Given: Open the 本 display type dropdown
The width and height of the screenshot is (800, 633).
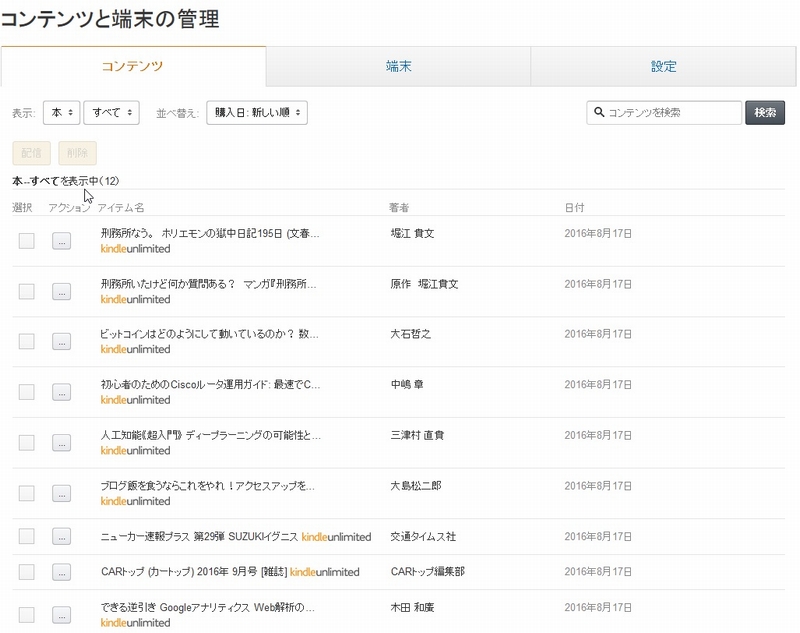Looking at the screenshot, I should pos(62,112).
